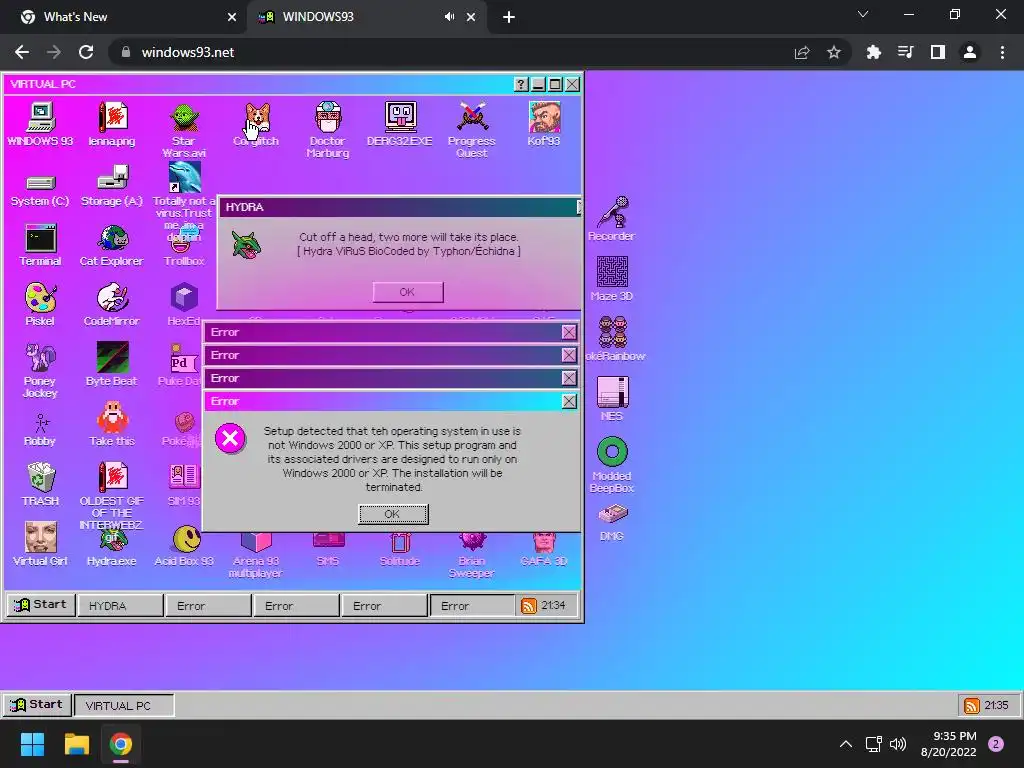Close the topmost collapsed Error window
This screenshot has height=768, width=1024.
pyautogui.click(x=569, y=332)
